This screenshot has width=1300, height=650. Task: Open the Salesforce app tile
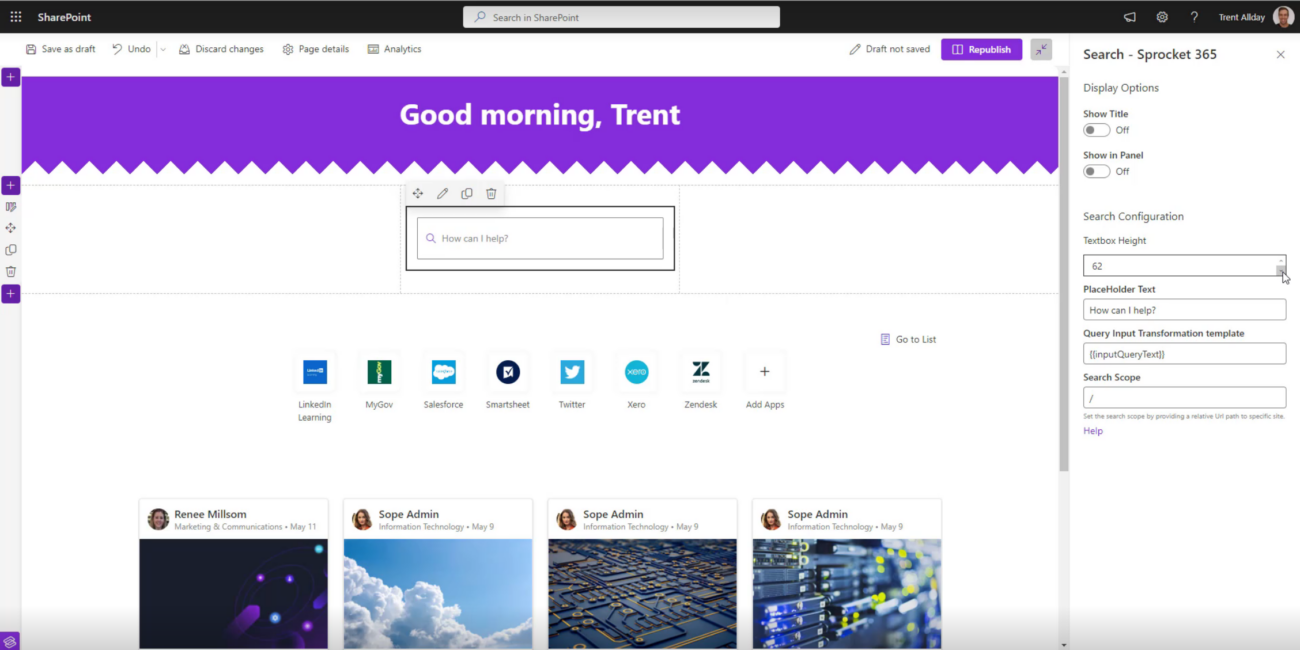[443, 371]
